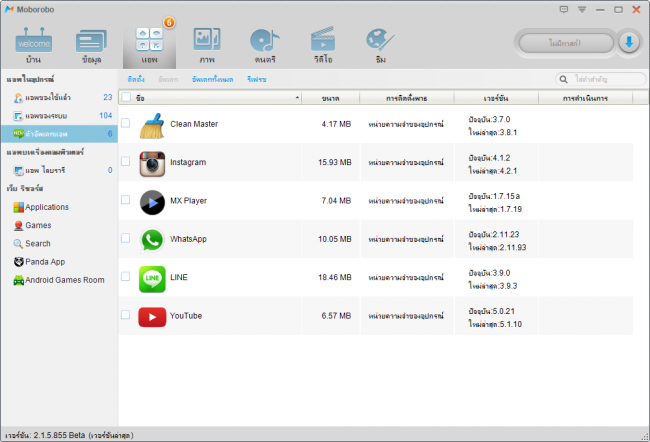Click the Clean Master app name

point(194,124)
